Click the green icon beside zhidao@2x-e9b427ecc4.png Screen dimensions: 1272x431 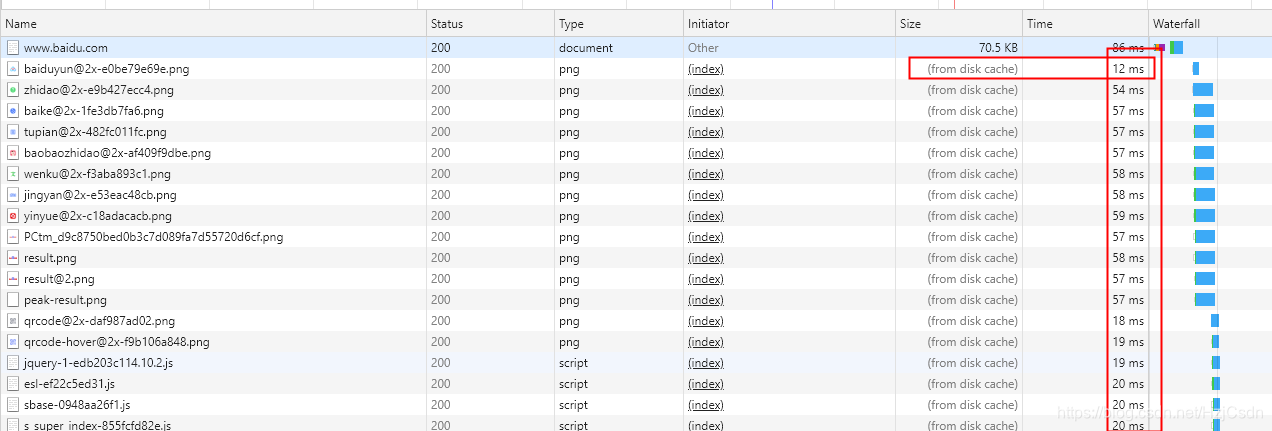pyautogui.click(x=13, y=90)
